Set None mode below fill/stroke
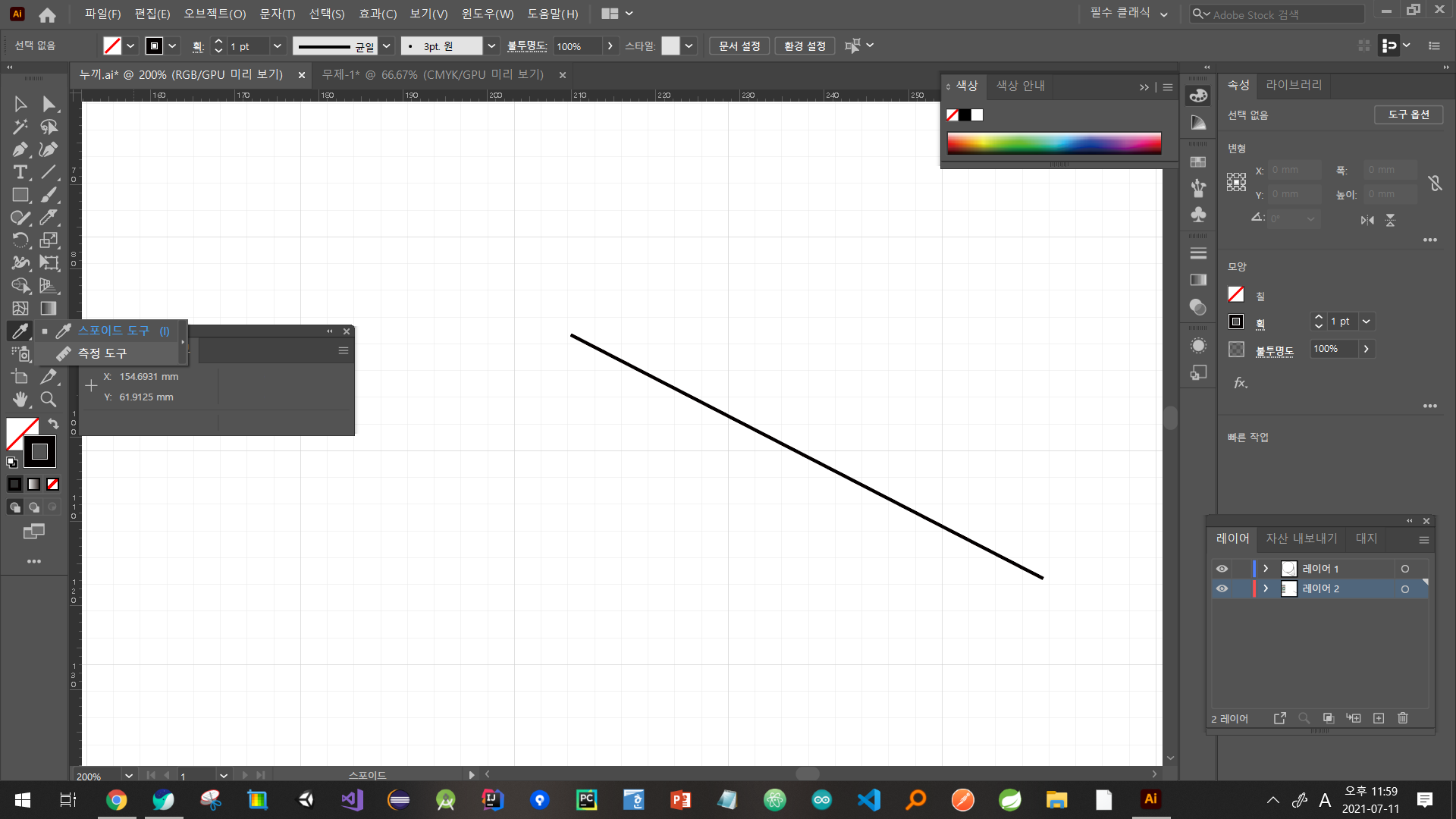Viewport: 1456px width, 819px height. point(52,484)
